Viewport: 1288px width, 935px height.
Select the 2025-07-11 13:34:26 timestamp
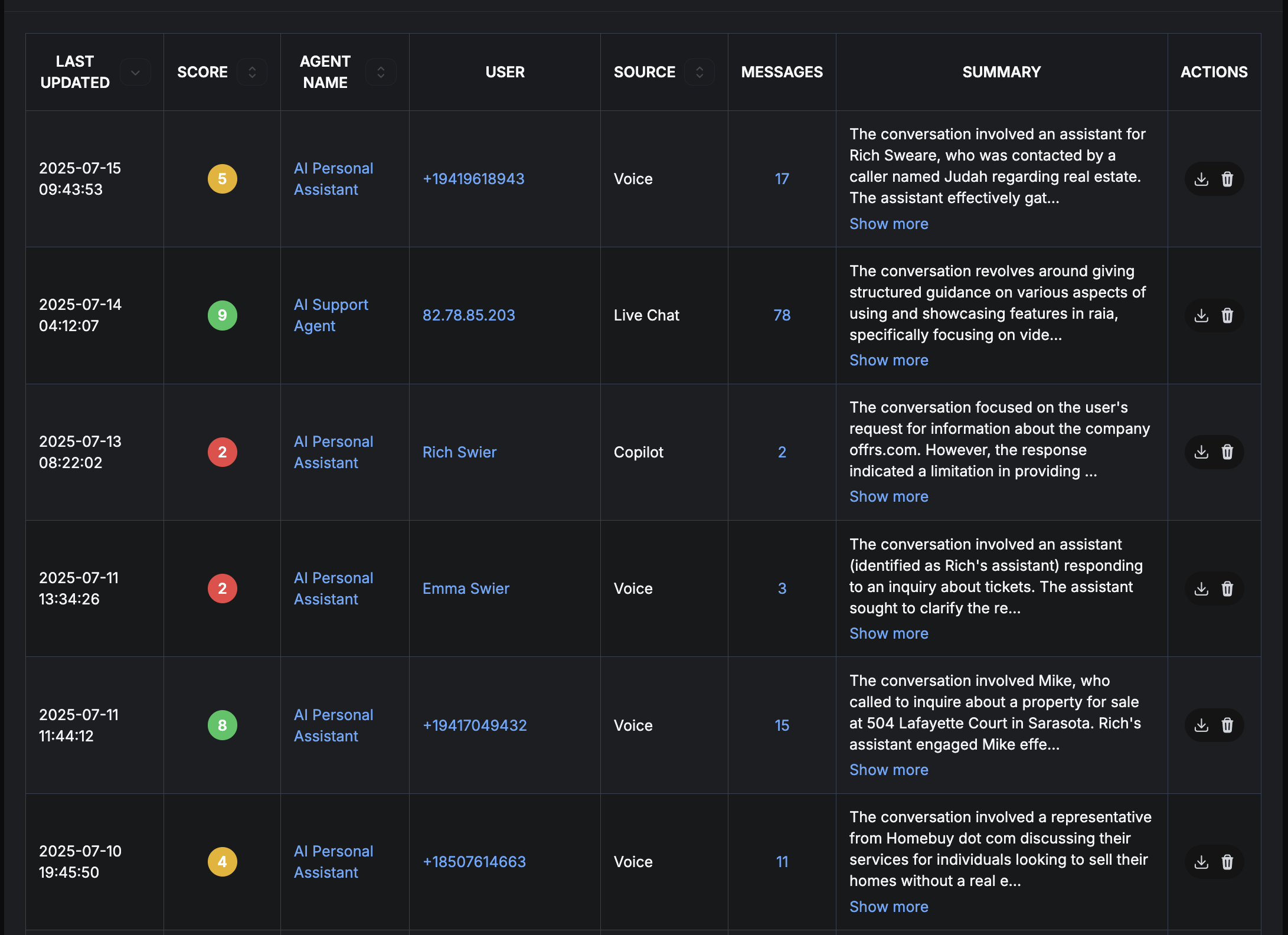(x=79, y=589)
